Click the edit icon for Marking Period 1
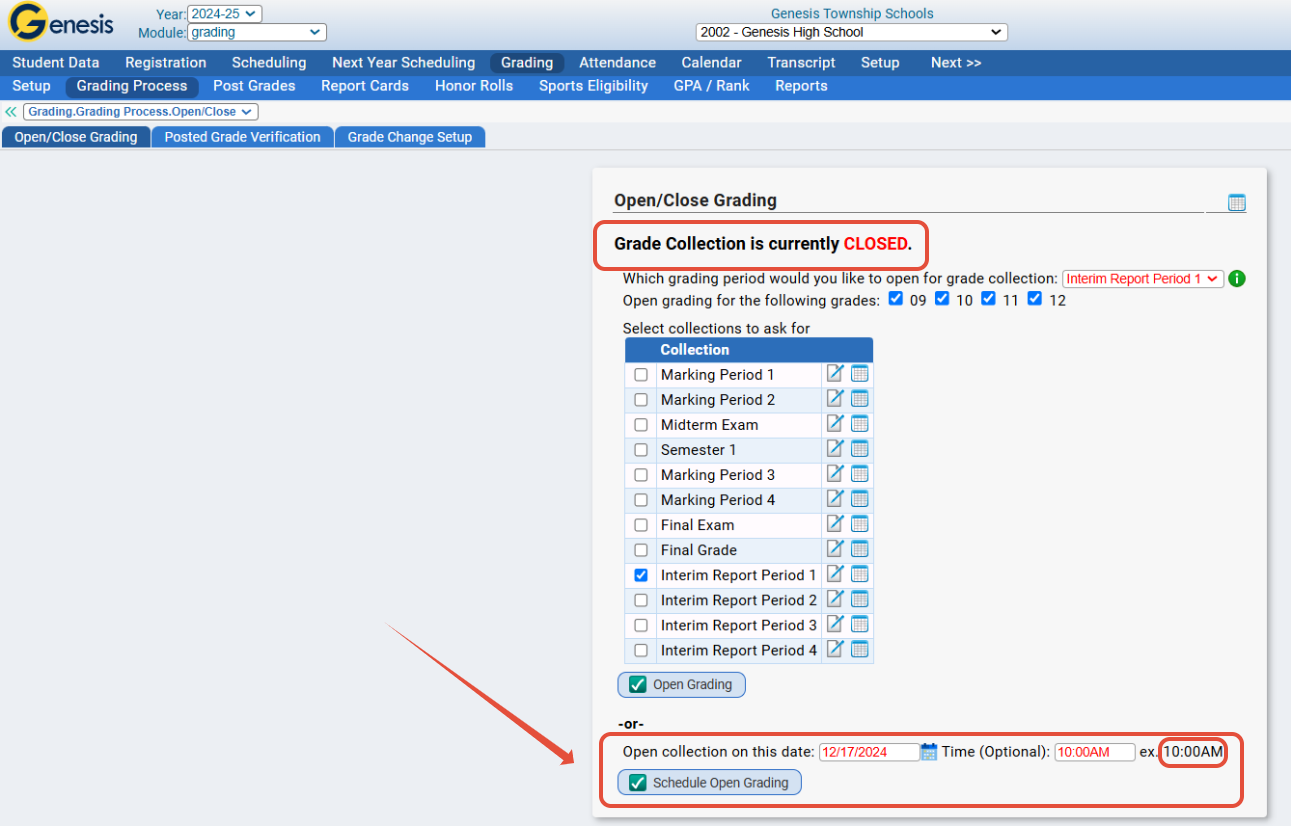The height and width of the screenshot is (826, 1291). (x=835, y=374)
